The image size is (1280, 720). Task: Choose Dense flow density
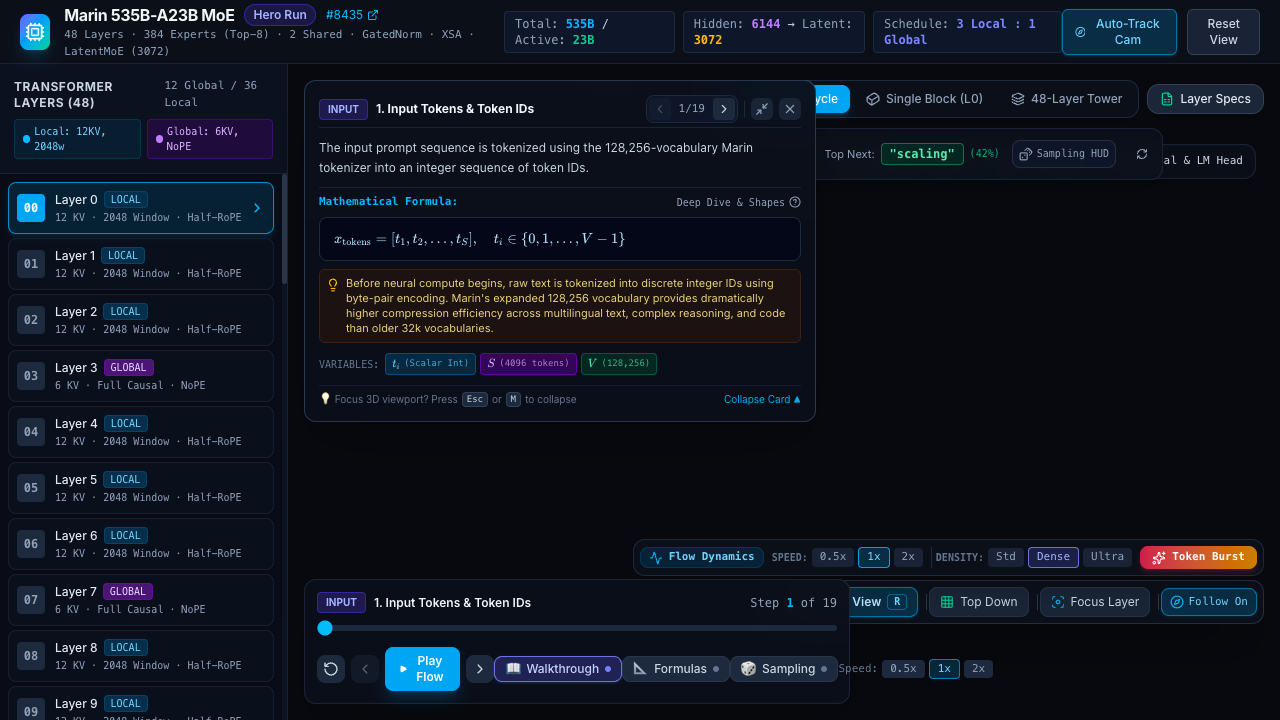coord(1053,557)
